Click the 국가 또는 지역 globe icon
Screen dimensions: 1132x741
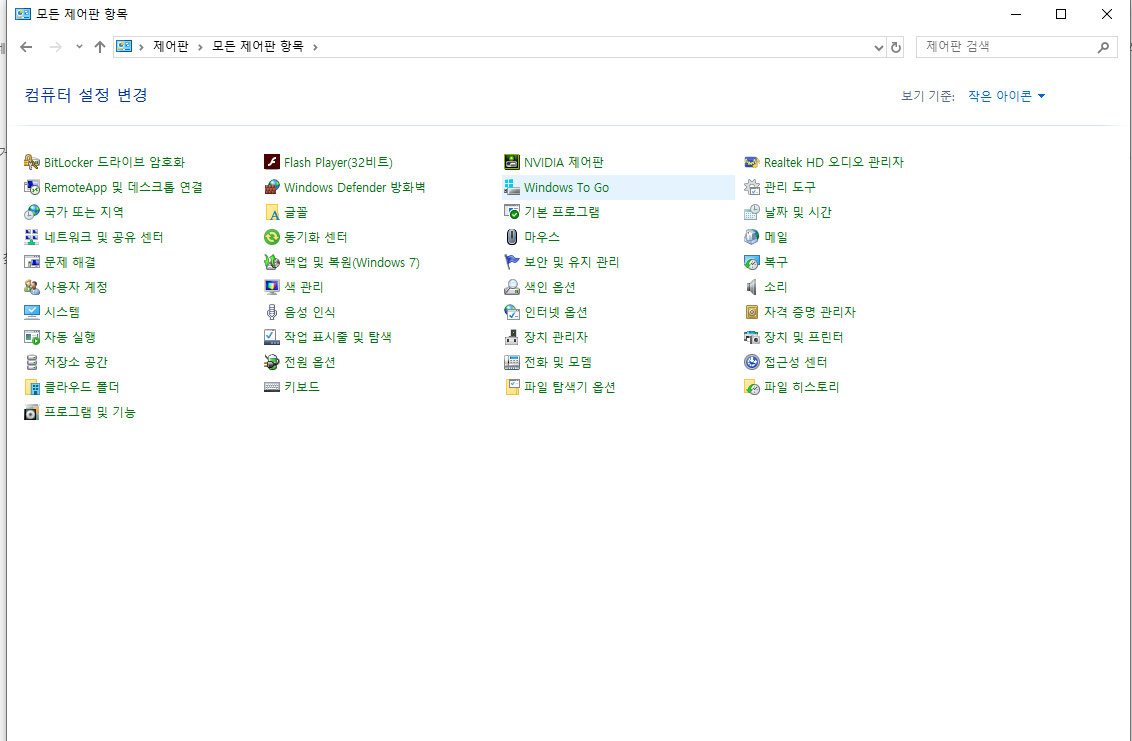pyautogui.click(x=32, y=212)
